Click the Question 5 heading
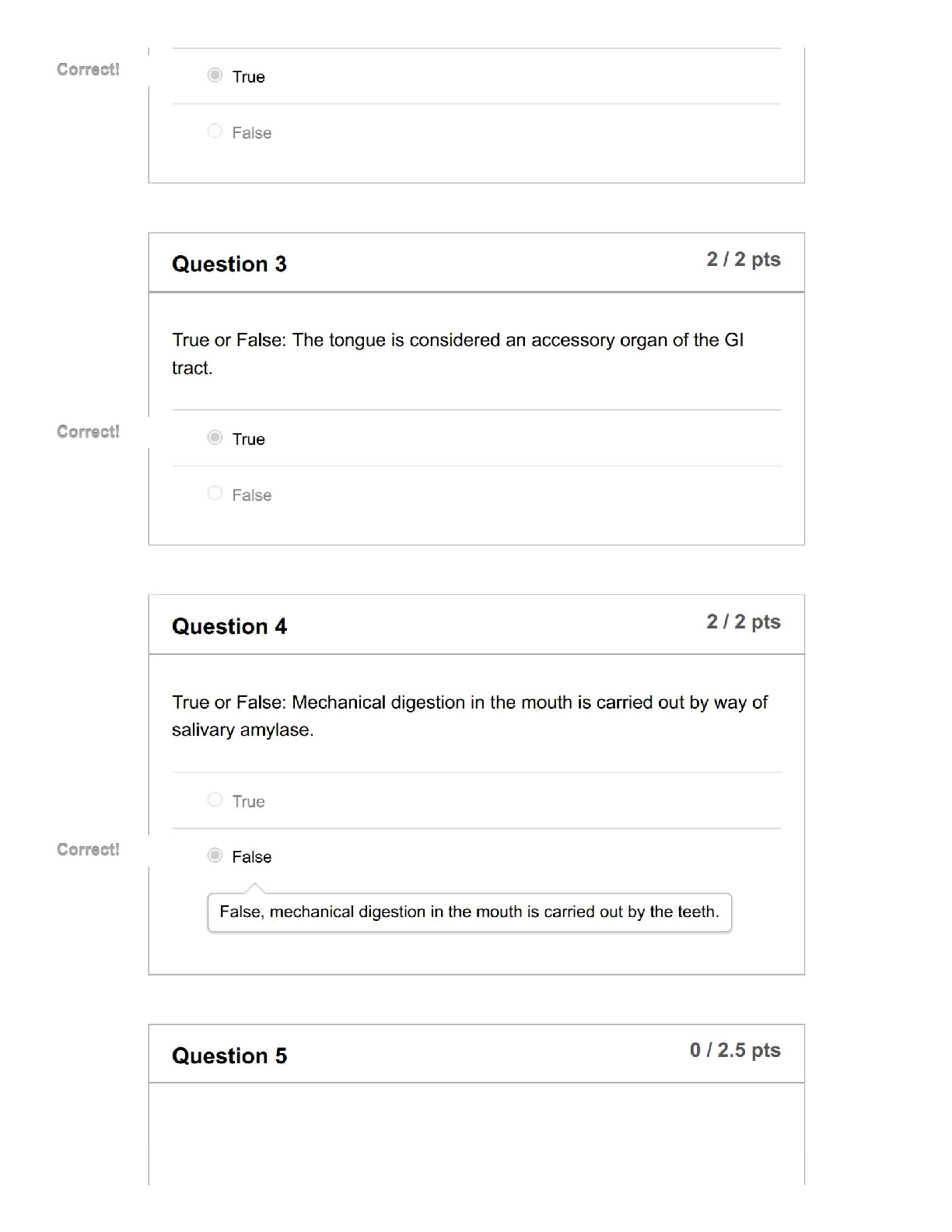 point(229,1056)
